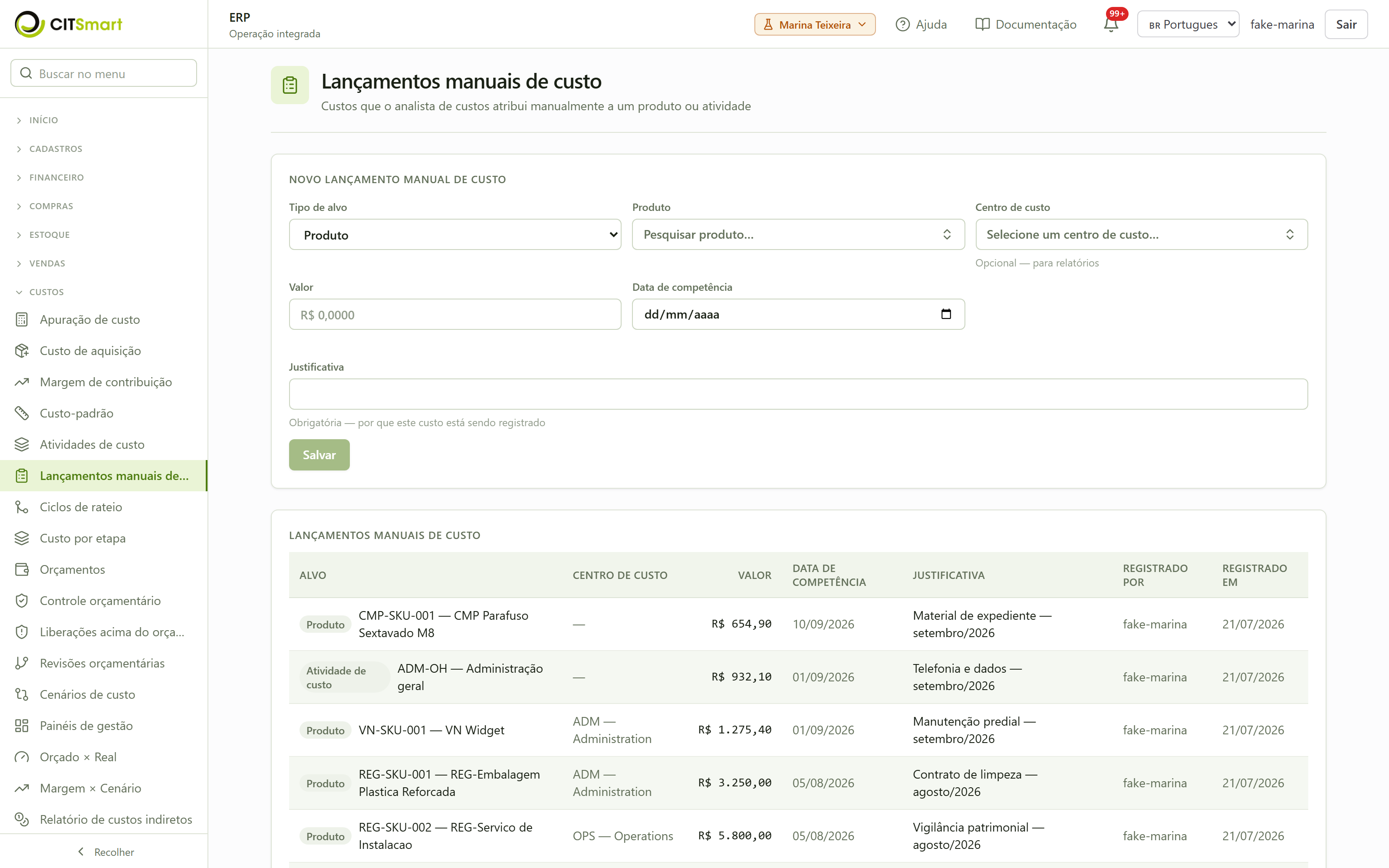Open Lançamentos manuais de... menu item
The height and width of the screenshot is (868, 1389).
[x=103, y=476]
